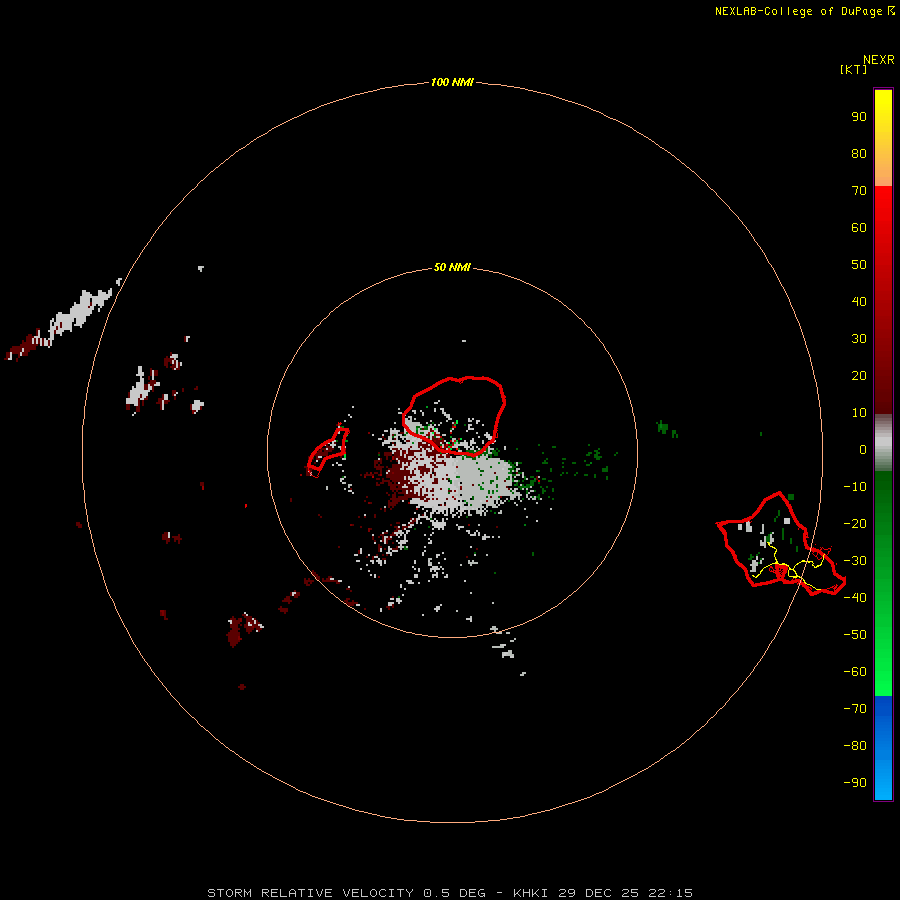Pick the blue bottom segment of the color bar
The width and height of the screenshot is (900, 900).
(x=883, y=748)
